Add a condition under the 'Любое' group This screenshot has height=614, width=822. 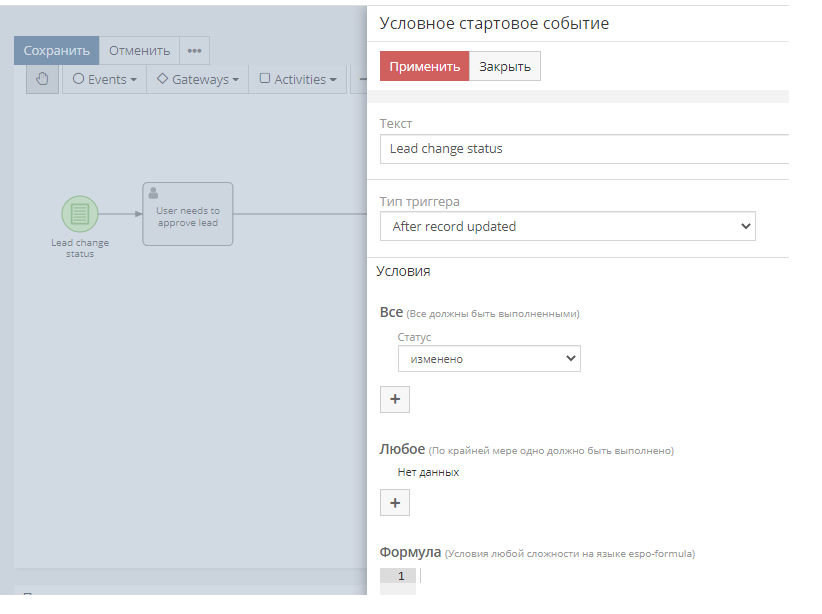(394, 503)
